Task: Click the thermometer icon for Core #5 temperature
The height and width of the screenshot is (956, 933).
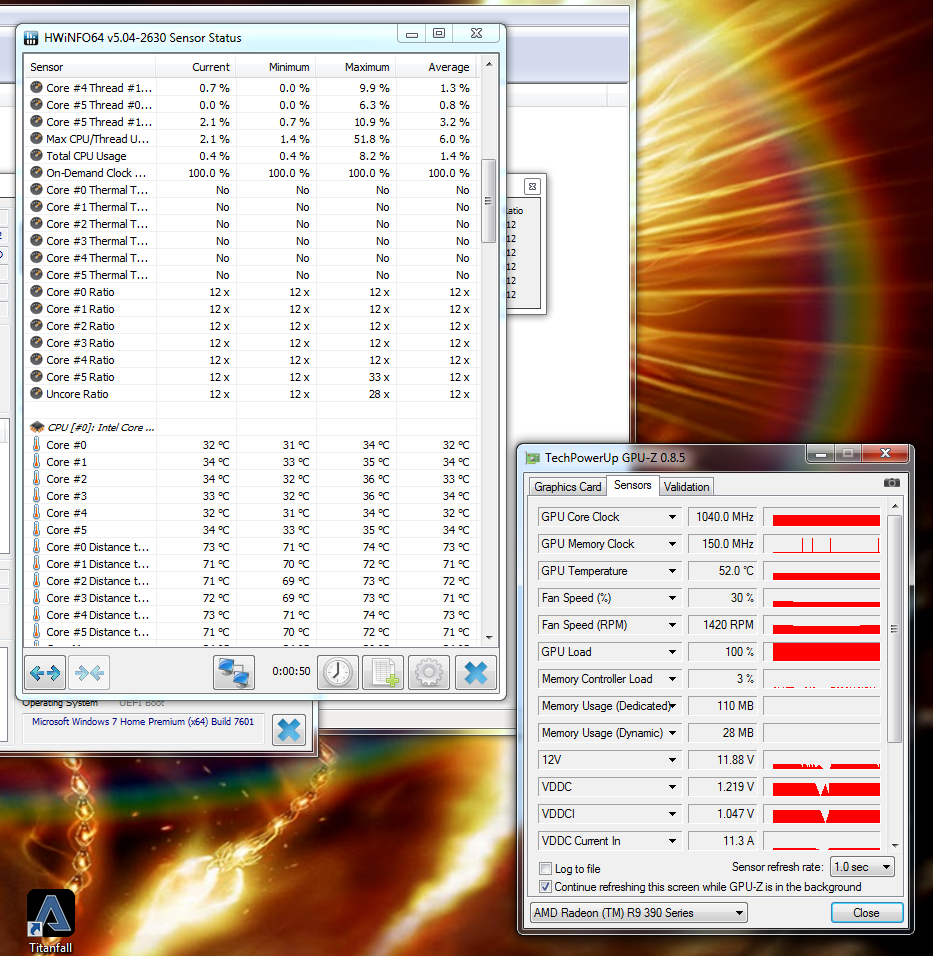Action: coord(37,529)
